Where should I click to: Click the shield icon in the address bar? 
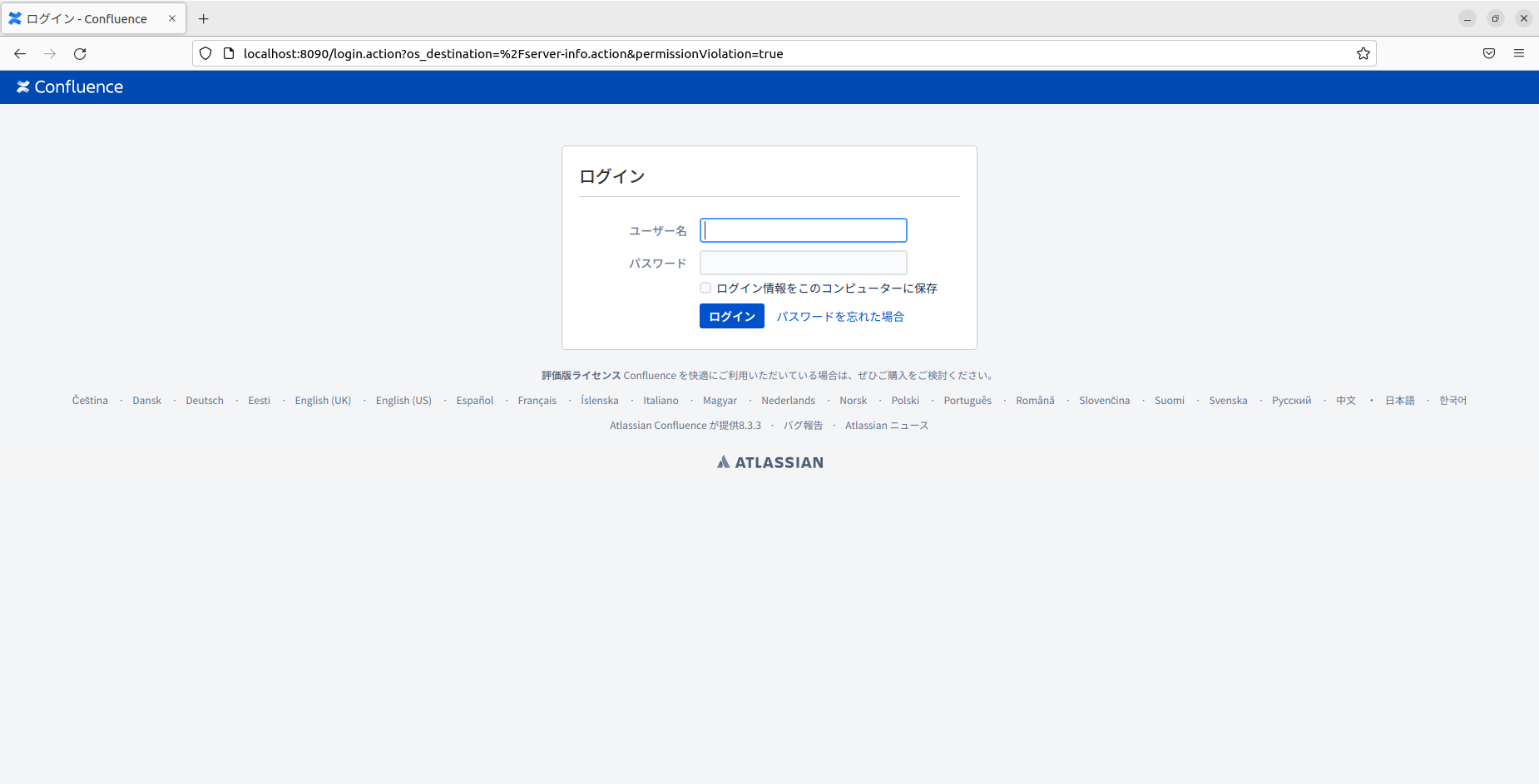205,53
